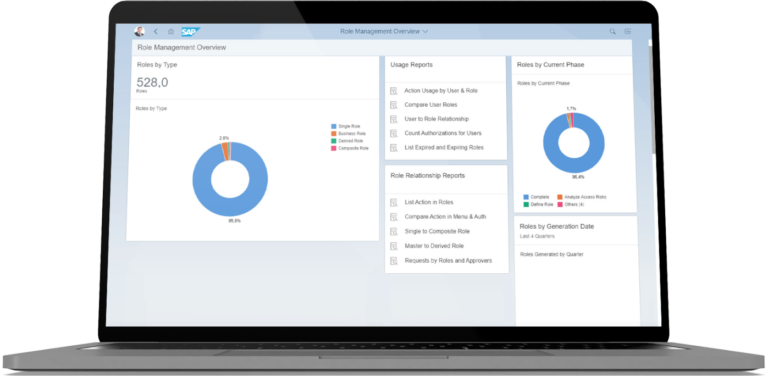Open Single to Composite Role report
768x376 pixels.
coord(437,231)
